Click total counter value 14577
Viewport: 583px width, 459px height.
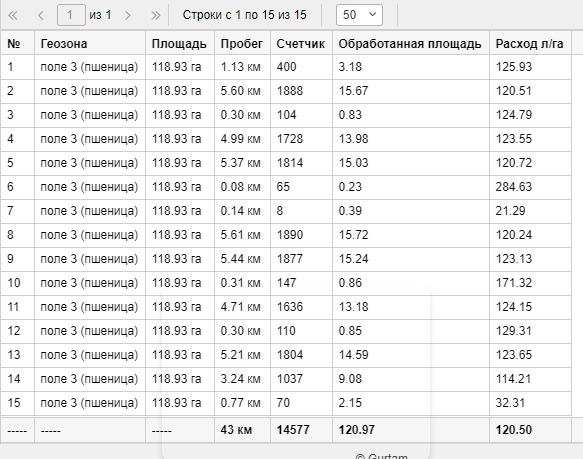click(x=293, y=430)
